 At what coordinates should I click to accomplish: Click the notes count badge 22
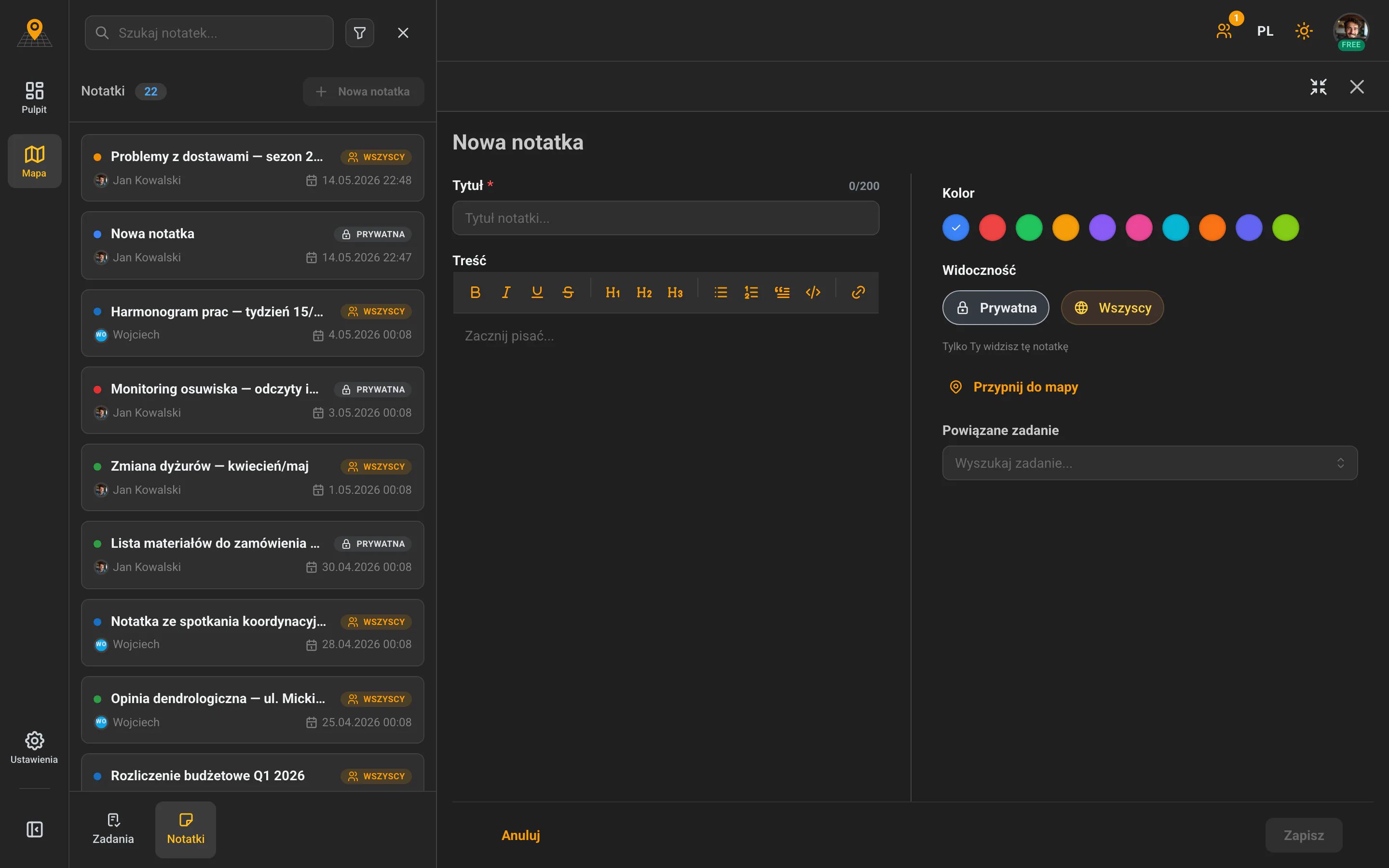(x=150, y=91)
